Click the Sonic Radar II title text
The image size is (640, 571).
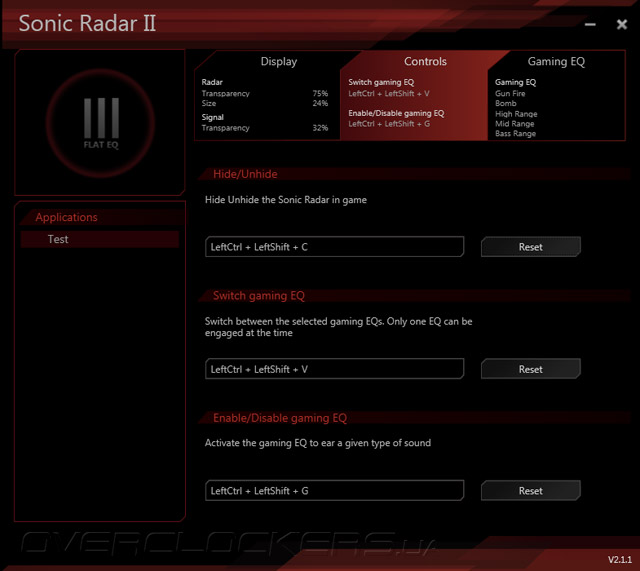[x=87, y=23]
